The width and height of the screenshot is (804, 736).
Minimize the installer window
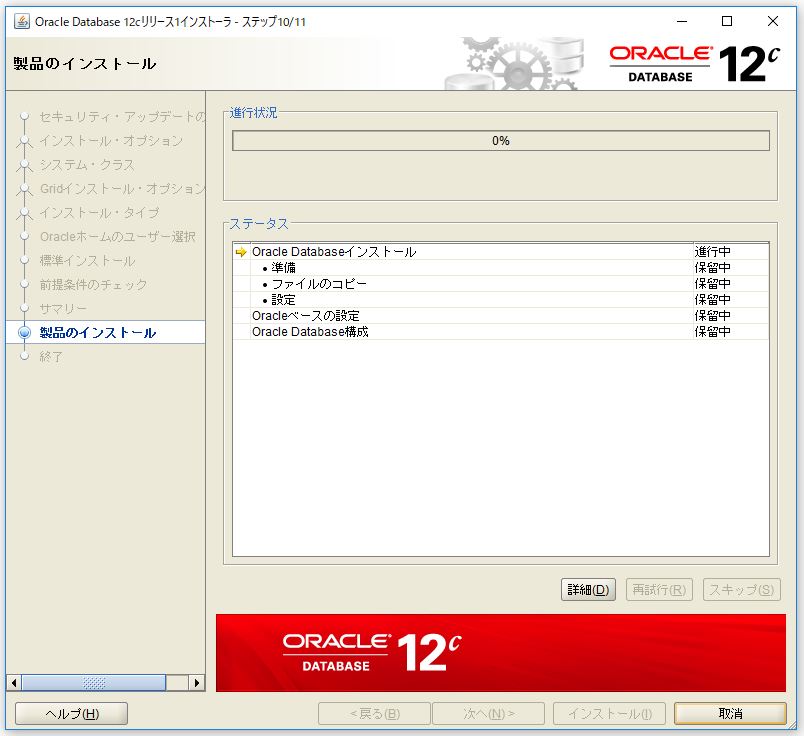pos(682,22)
